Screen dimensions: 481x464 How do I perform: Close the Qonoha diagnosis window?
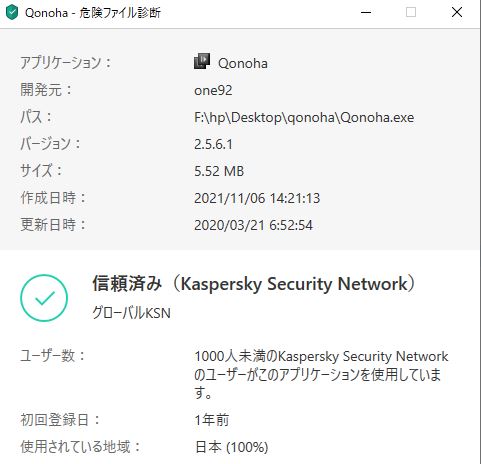tap(457, 13)
